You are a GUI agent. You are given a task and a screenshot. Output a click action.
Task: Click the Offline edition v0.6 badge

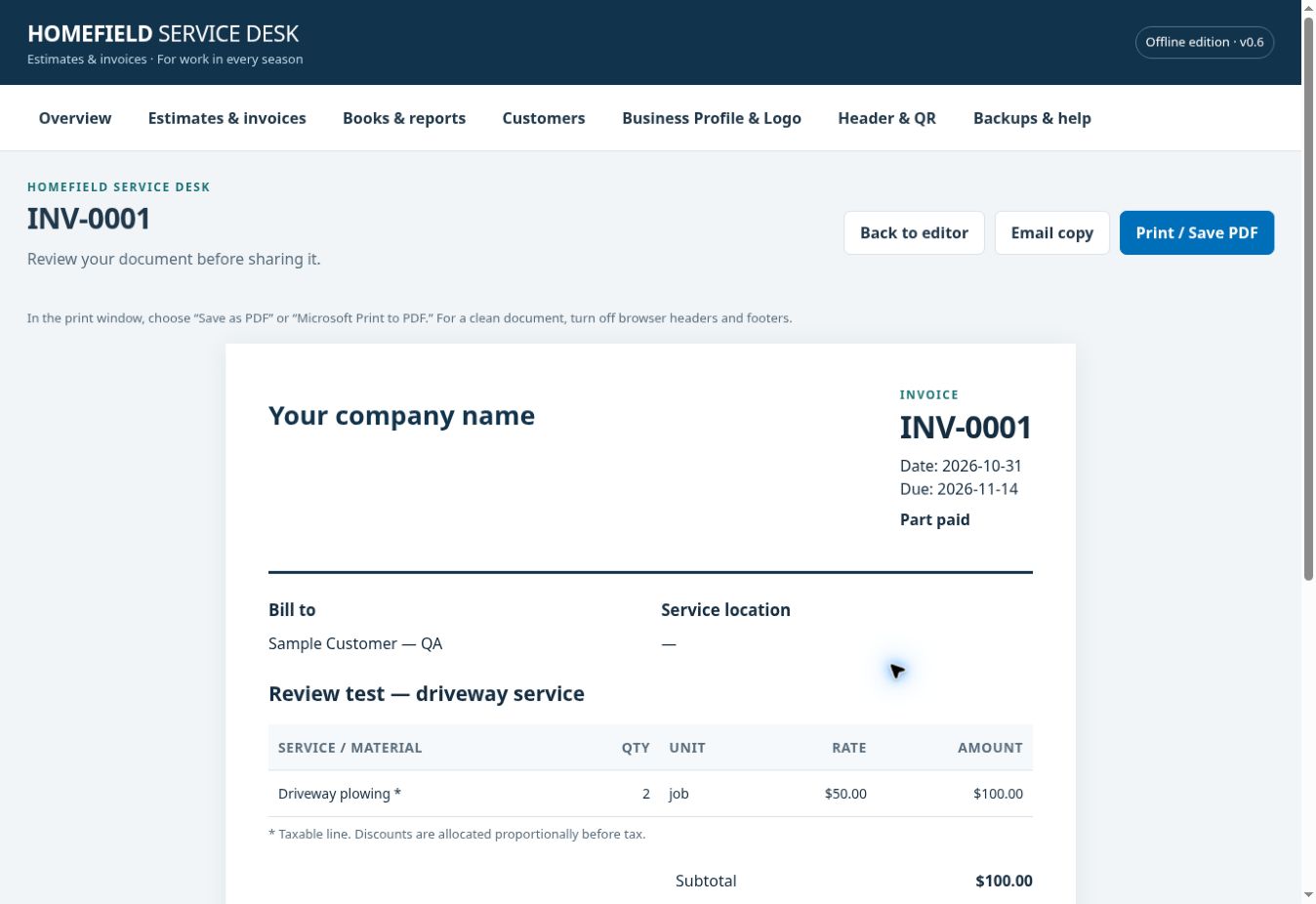[1205, 42]
